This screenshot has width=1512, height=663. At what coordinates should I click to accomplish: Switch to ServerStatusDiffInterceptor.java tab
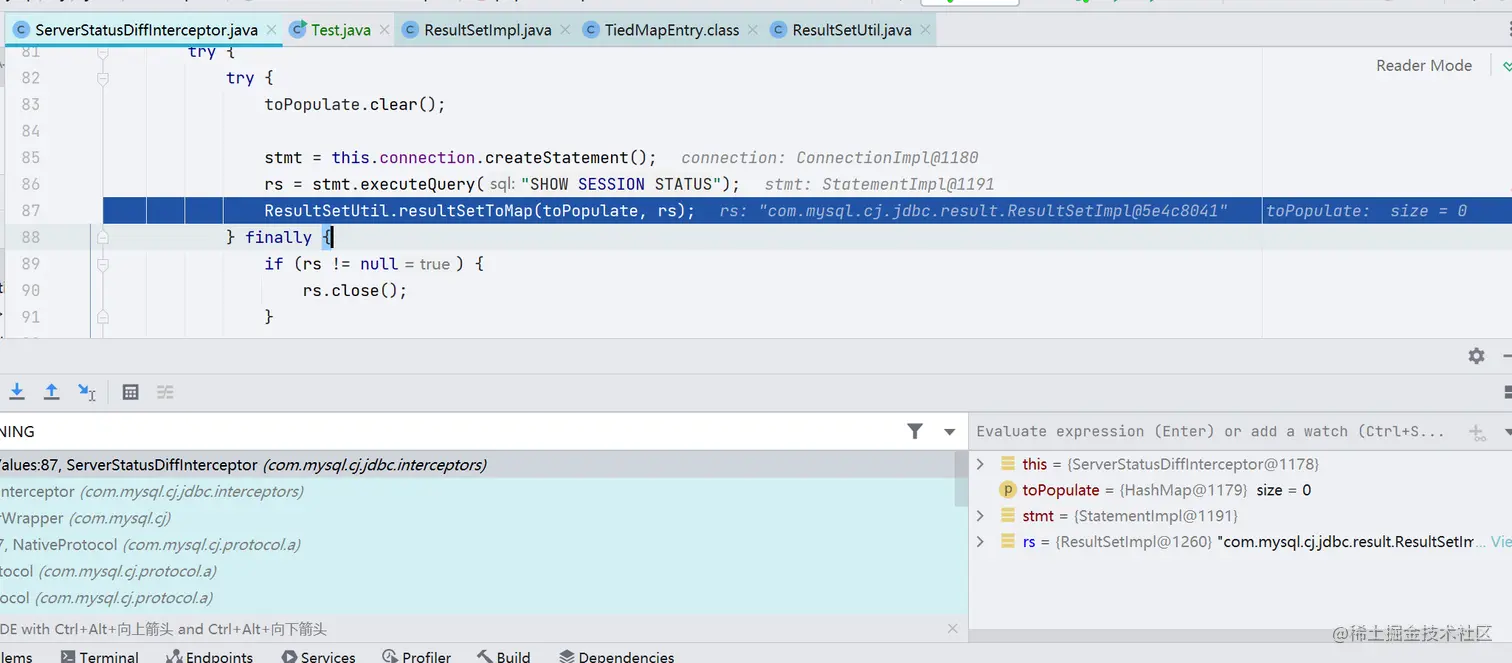click(146, 30)
